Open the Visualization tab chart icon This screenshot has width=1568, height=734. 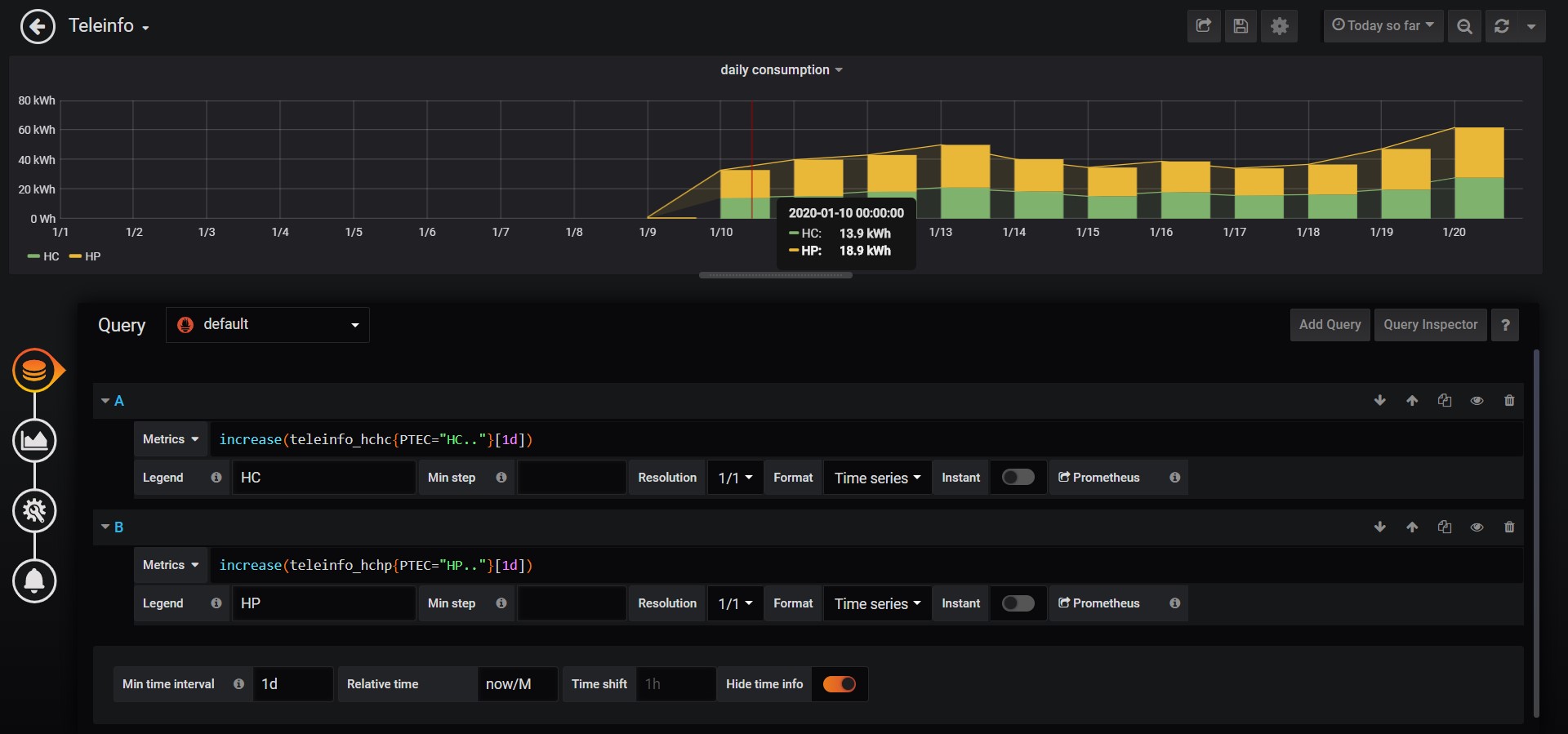click(x=34, y=441)
